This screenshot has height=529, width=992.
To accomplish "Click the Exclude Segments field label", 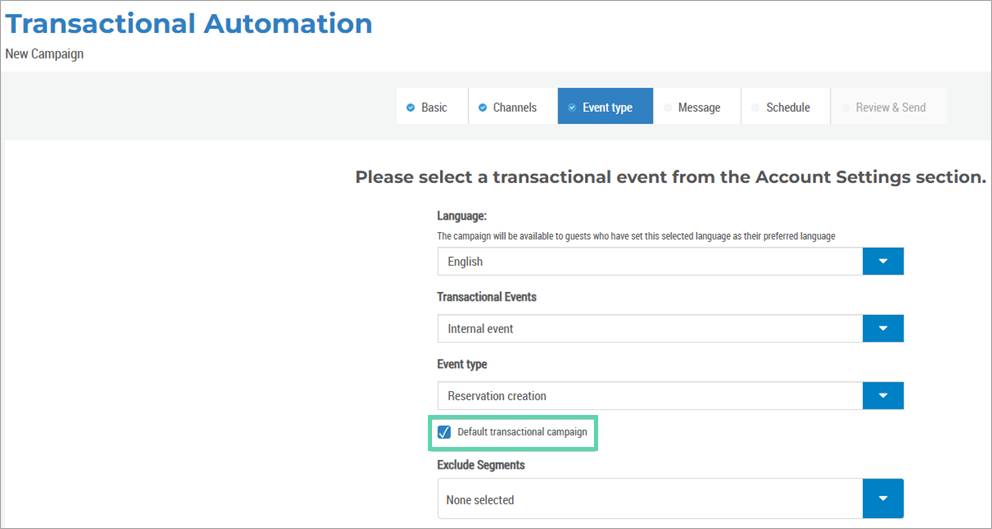I will pos(481,465).
